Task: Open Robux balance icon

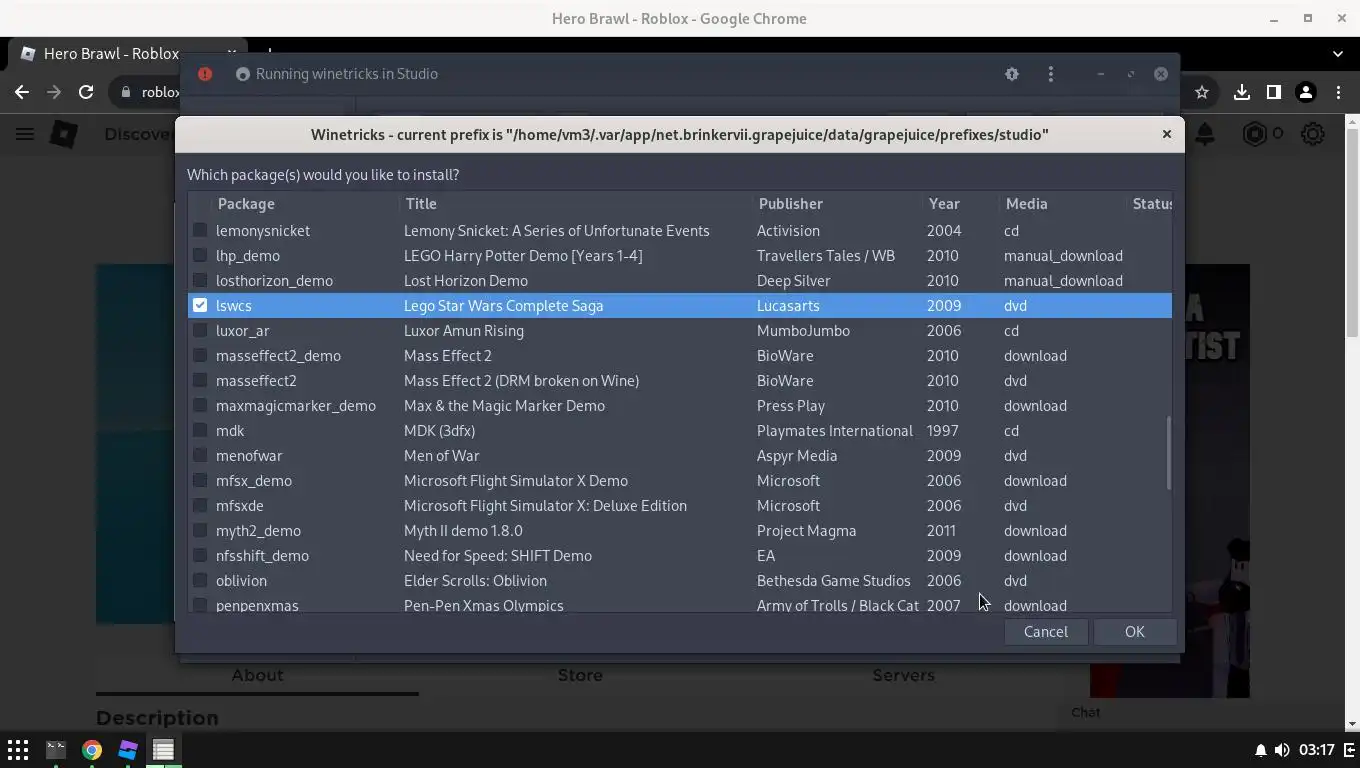Action: [1254, 134]
